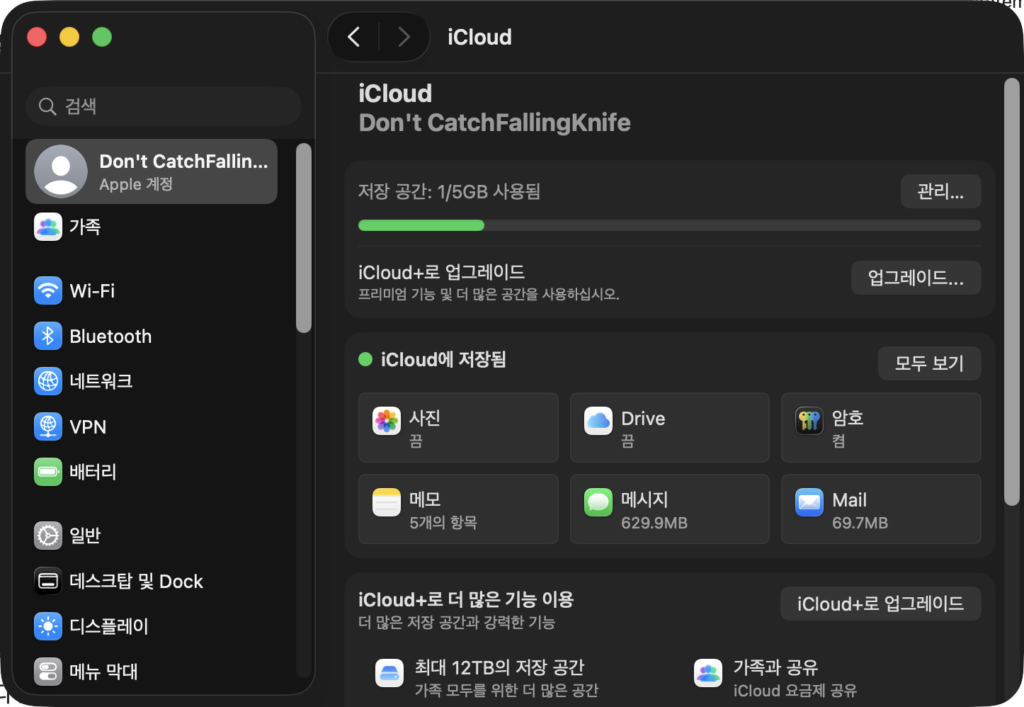Click the Don't CatchFallingKnife account name heading

[x=494, y=123]
